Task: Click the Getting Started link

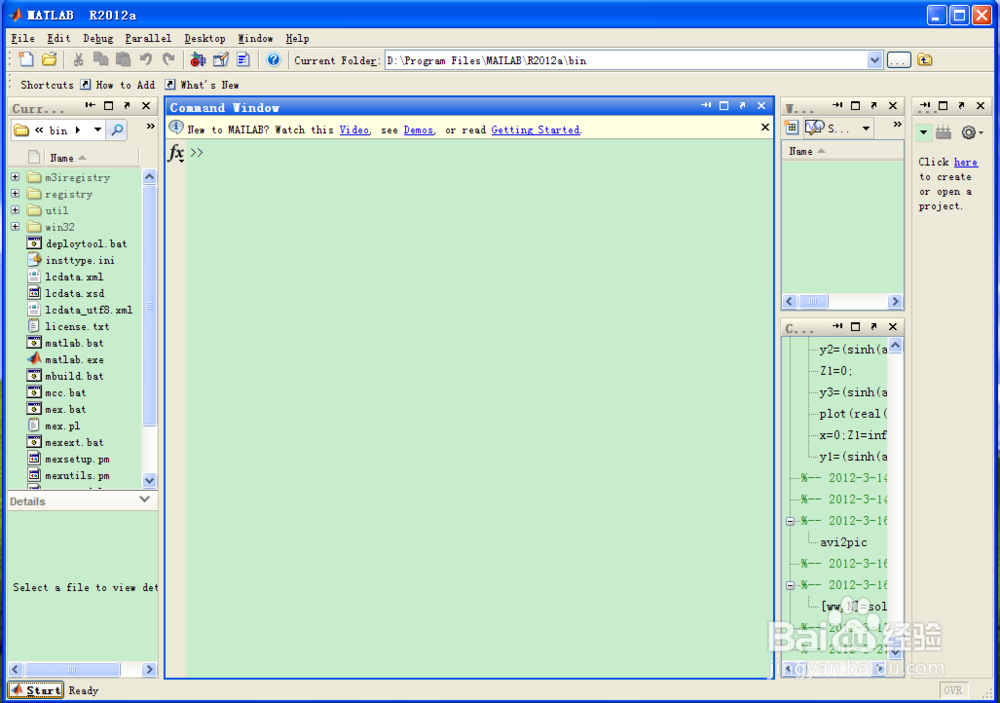Action: (x=535, y=130)
